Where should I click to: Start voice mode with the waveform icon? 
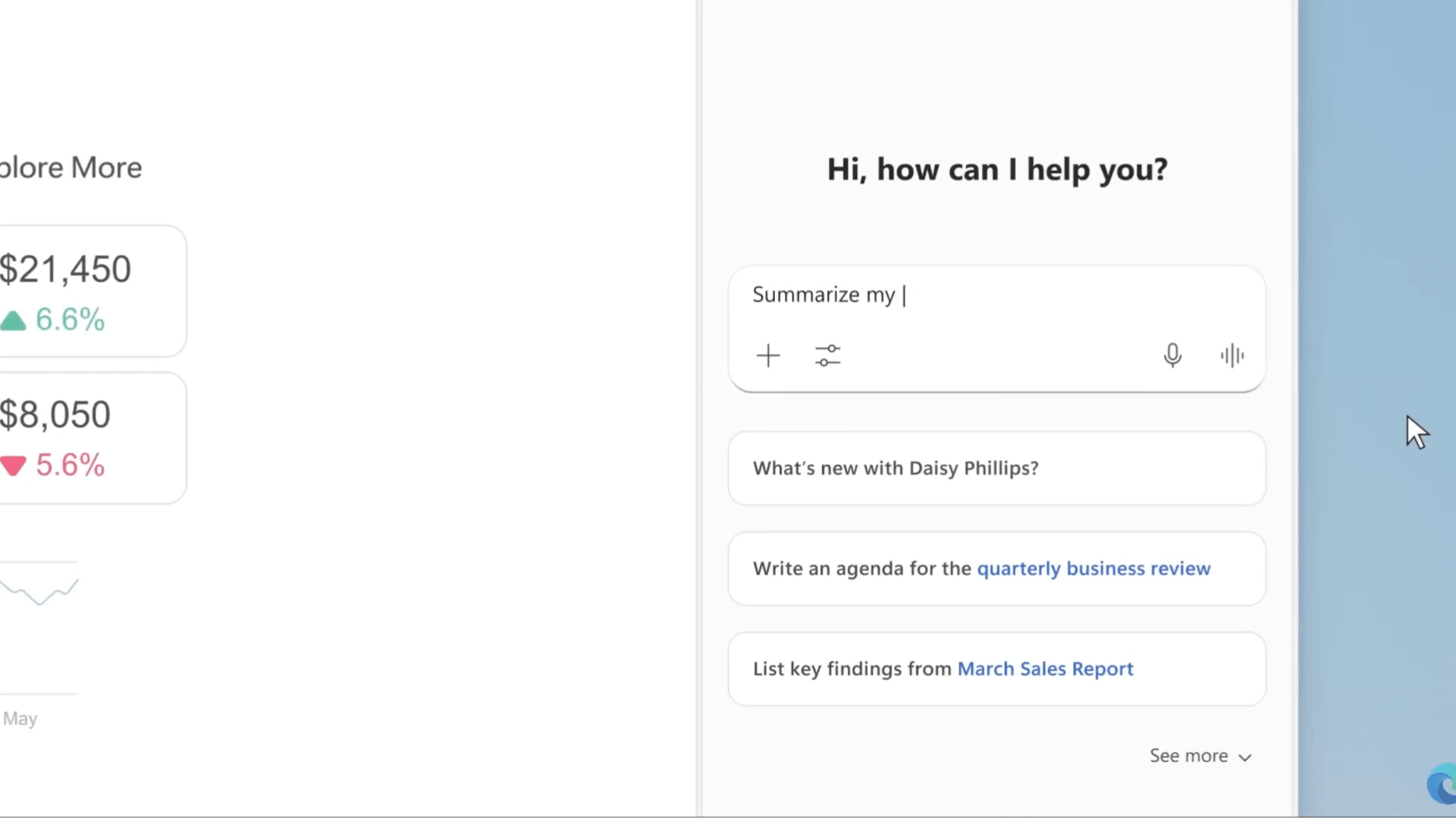pos(1232,356)
